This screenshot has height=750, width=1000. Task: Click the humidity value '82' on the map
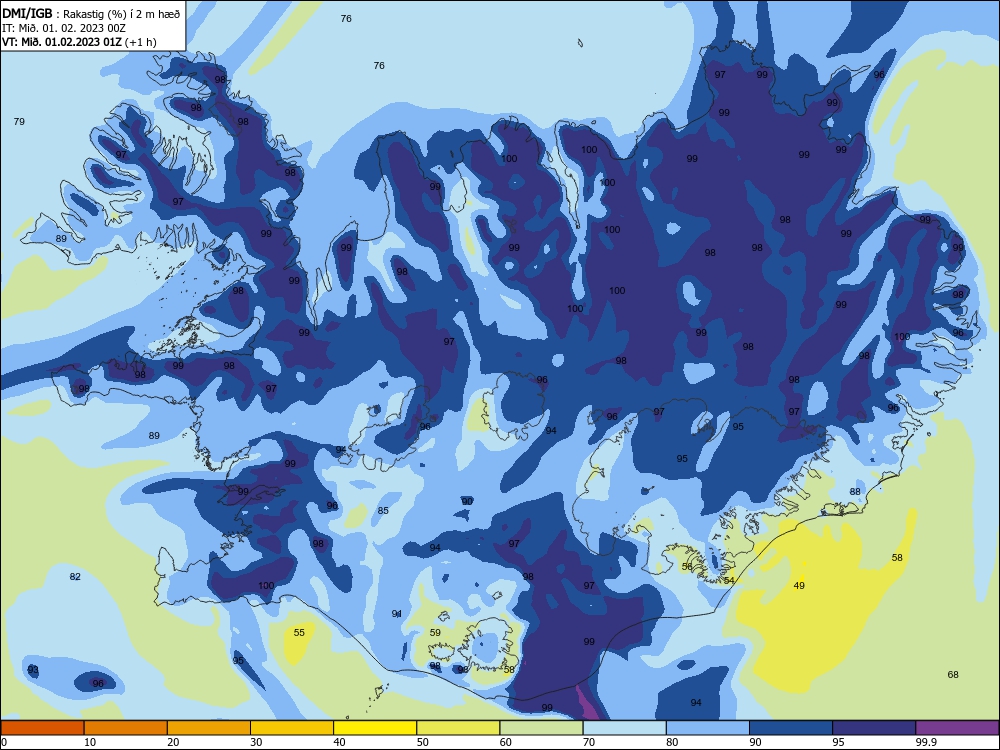(x=75, y=577)
